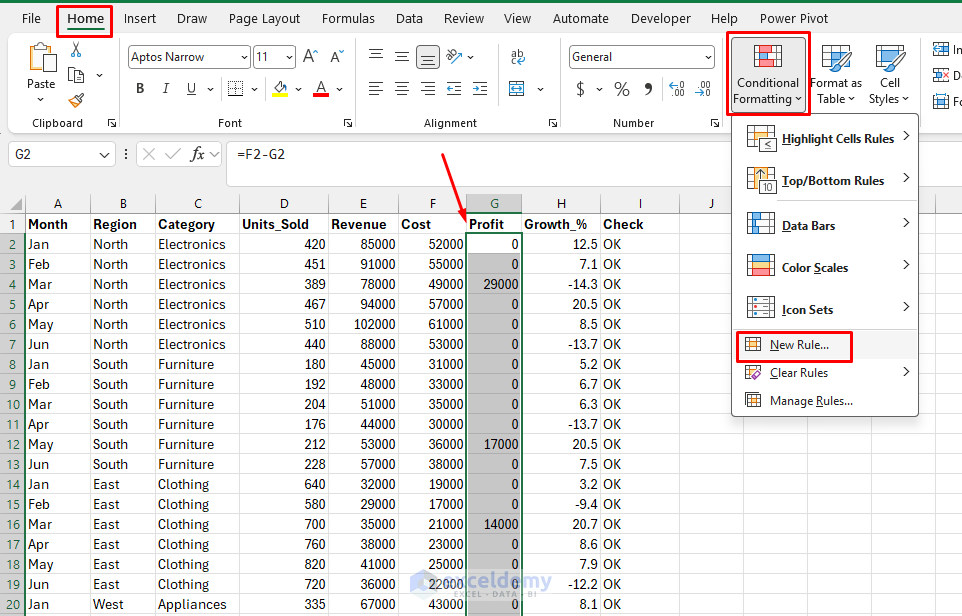Screen dimensions: 962x616
Task: Apply red Font Color swatch
Action: (x=321, y=89)
